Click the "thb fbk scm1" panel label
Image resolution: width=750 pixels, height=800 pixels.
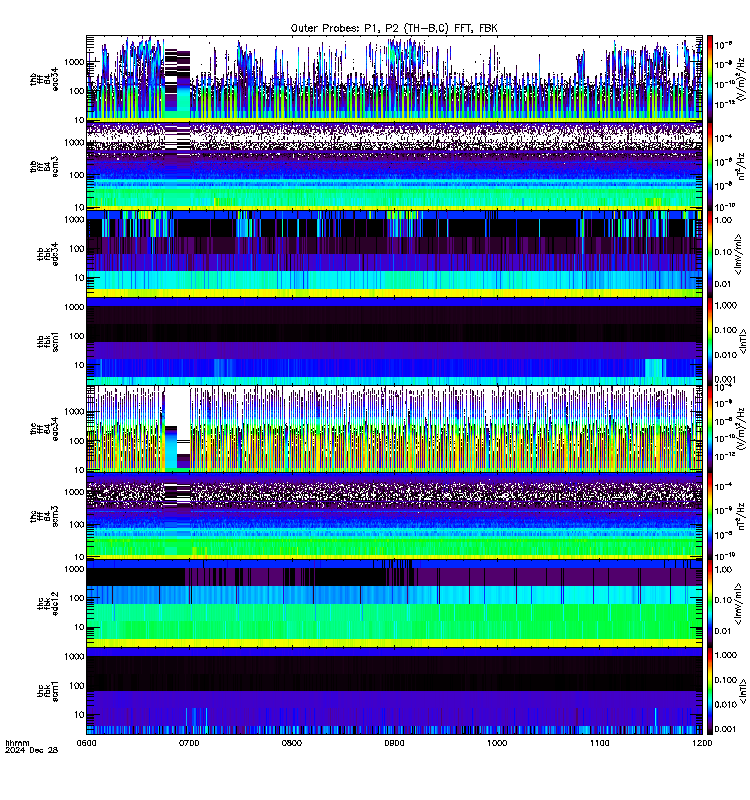(x=48, y=341)
